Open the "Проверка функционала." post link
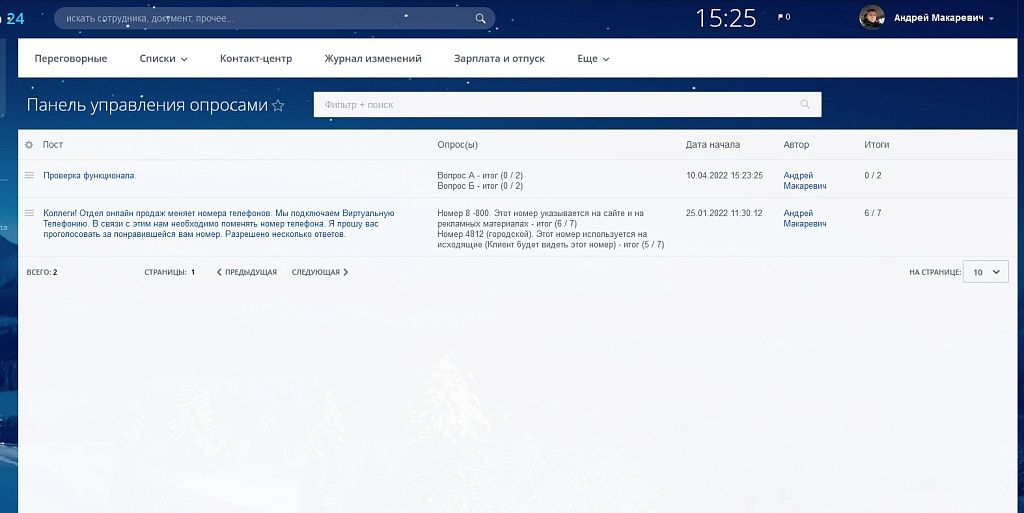Viewport: 1024px width, 513px height. pos(89,175)
